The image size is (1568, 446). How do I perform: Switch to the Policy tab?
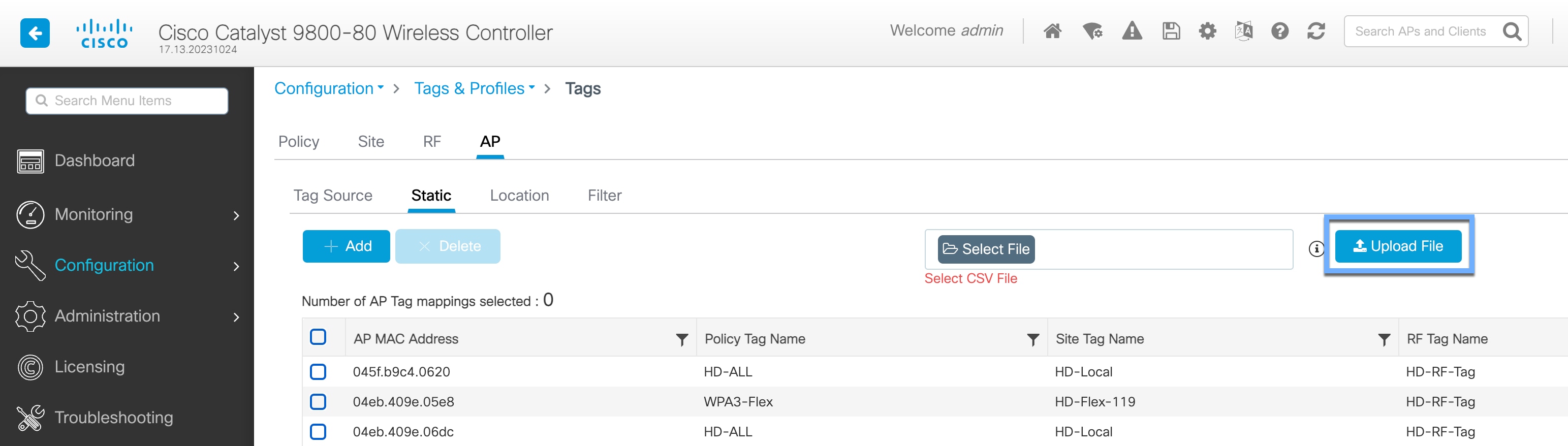[298, 142]
